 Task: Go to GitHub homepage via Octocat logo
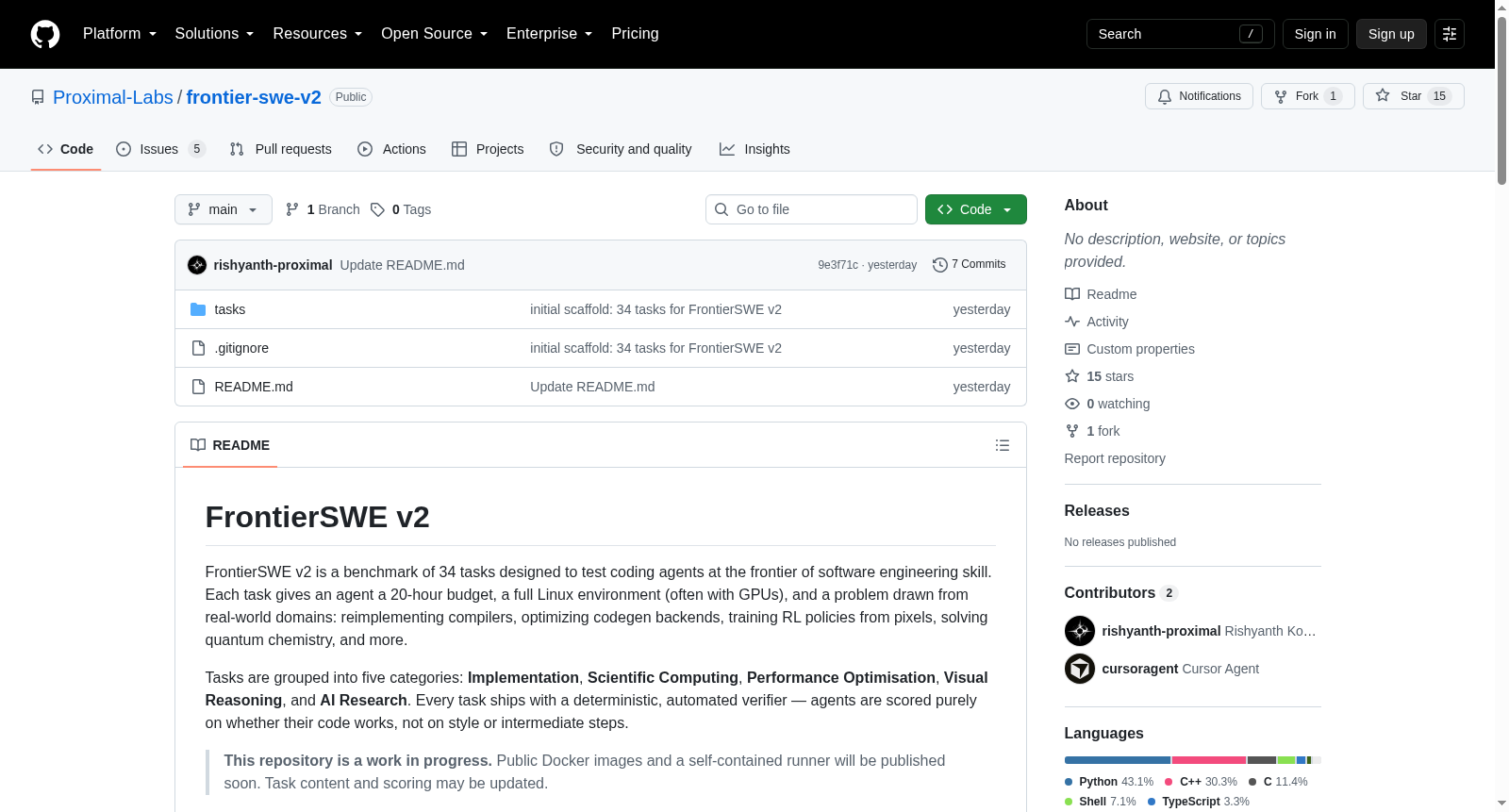(x=45, y=34)
